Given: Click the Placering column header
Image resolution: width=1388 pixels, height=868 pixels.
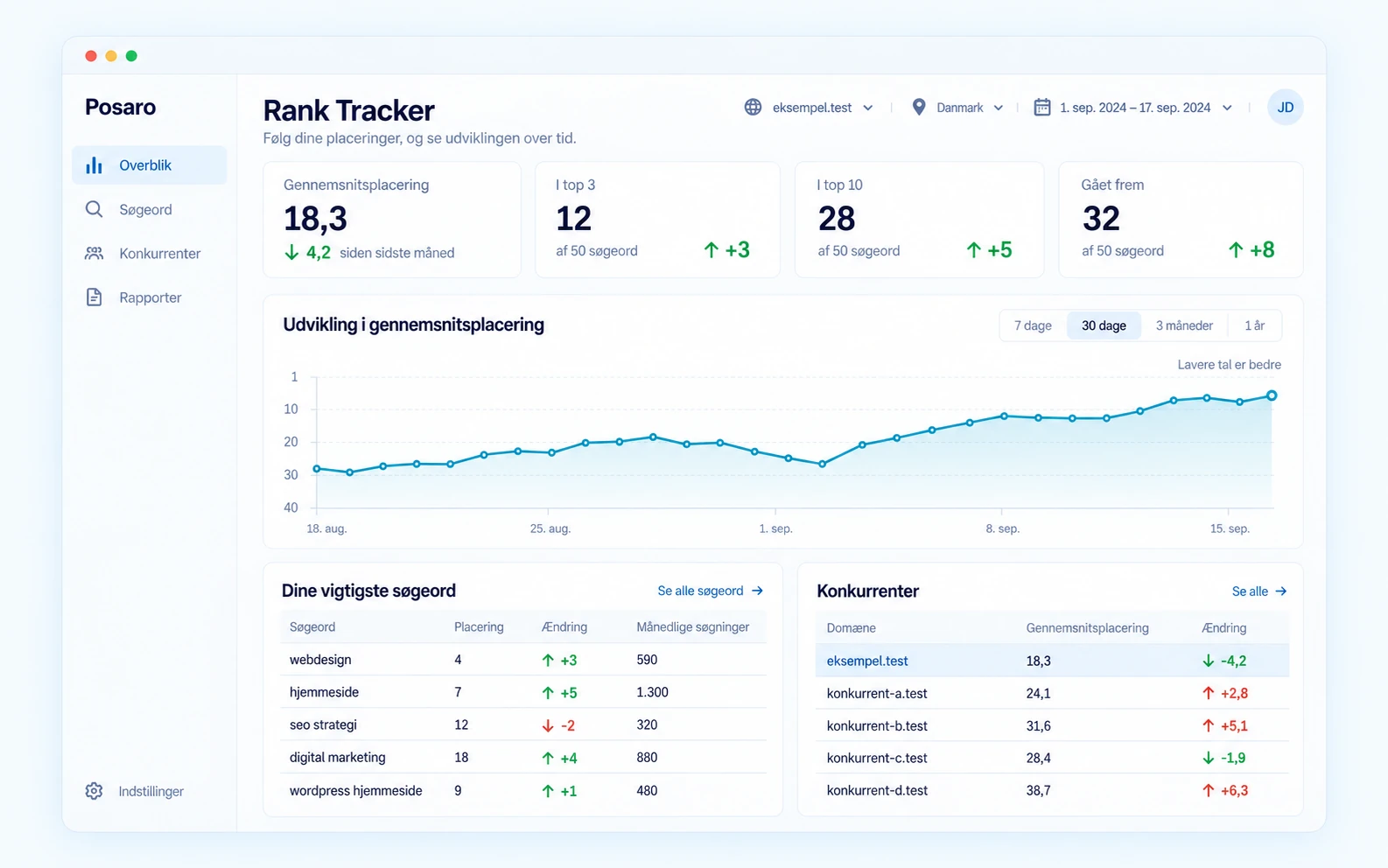Looking at the screenshot, I should pyautogui.click(x=479, y=626).
